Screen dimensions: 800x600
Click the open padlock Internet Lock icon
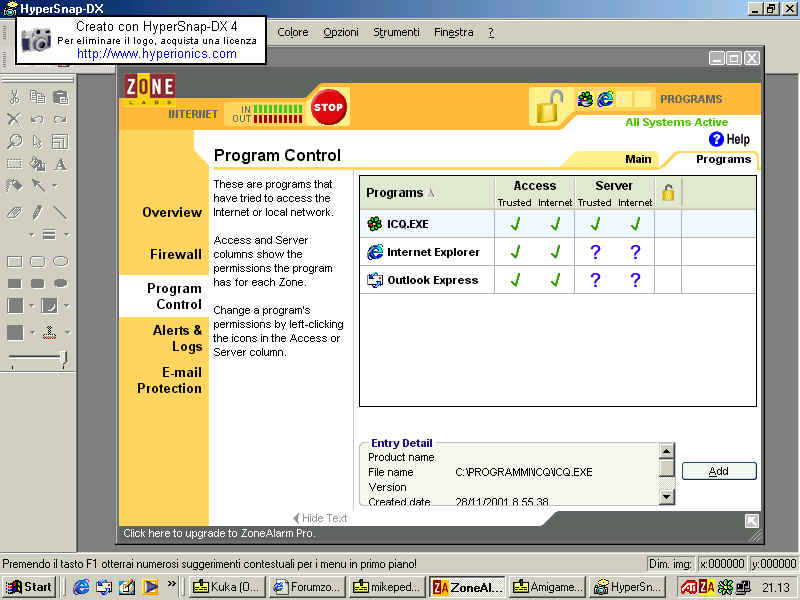click(x=549, y=106)
